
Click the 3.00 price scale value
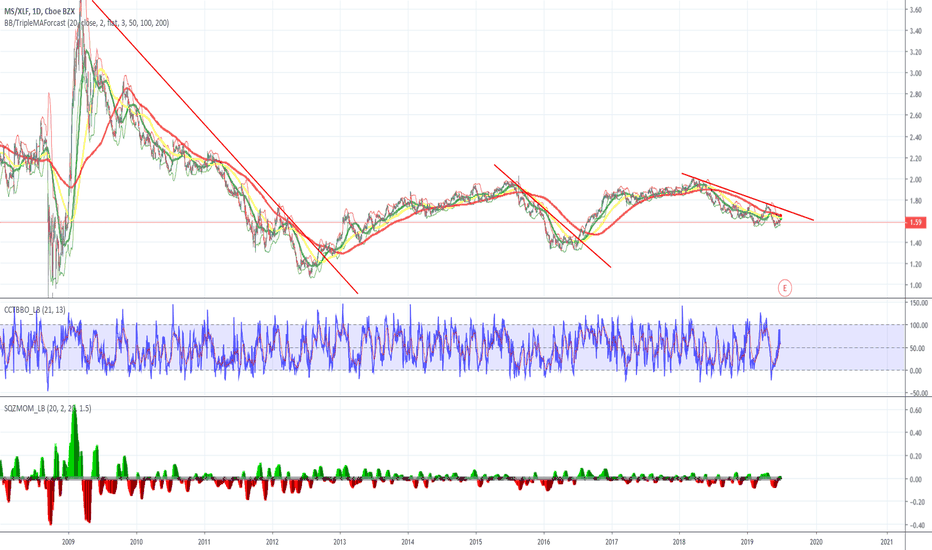(915, 73)
